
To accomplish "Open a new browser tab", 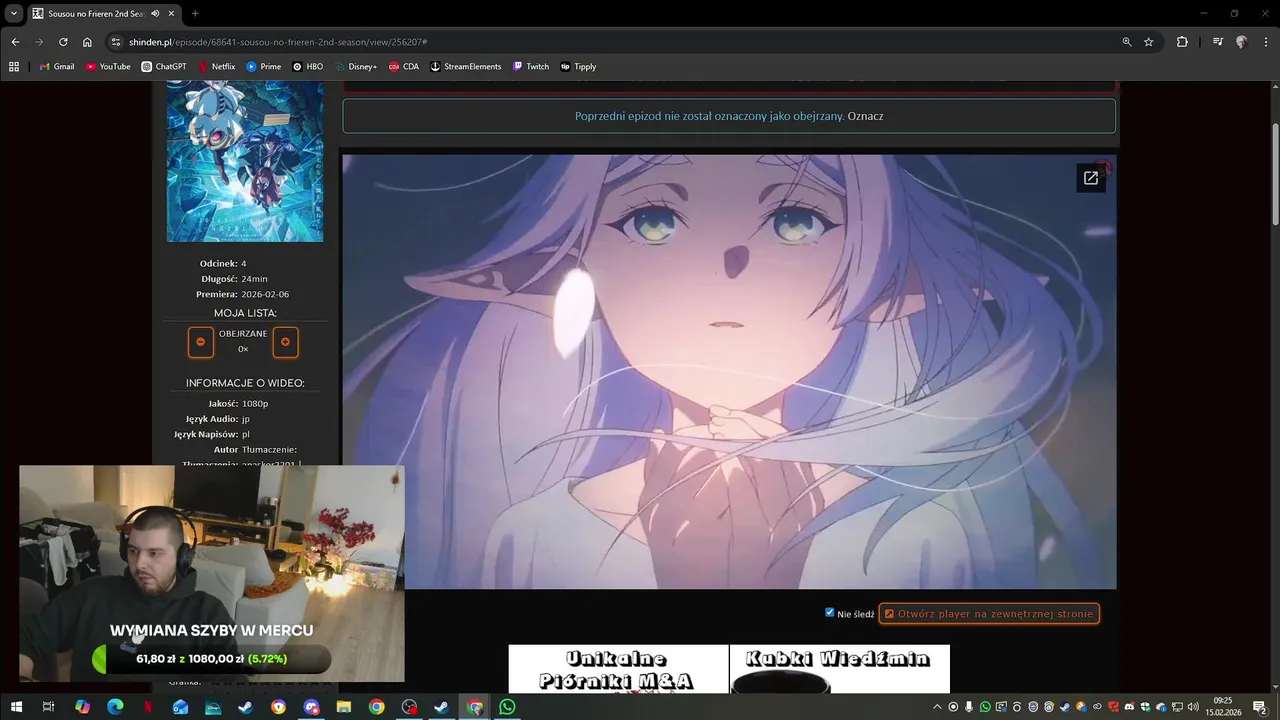I will (195, 13).
